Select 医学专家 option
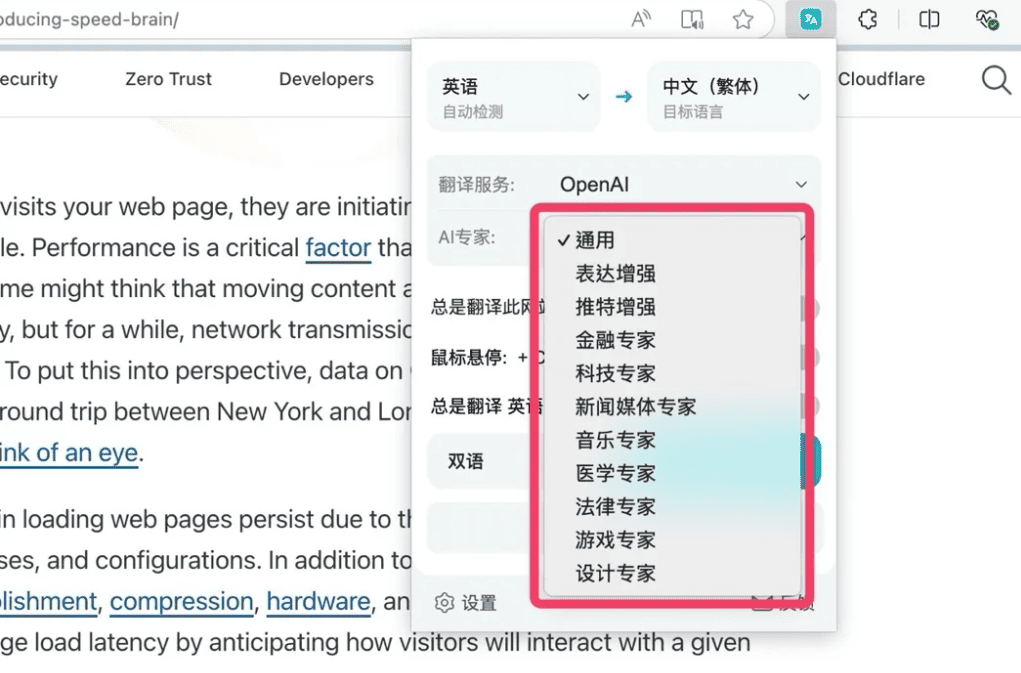 (673, 473)
